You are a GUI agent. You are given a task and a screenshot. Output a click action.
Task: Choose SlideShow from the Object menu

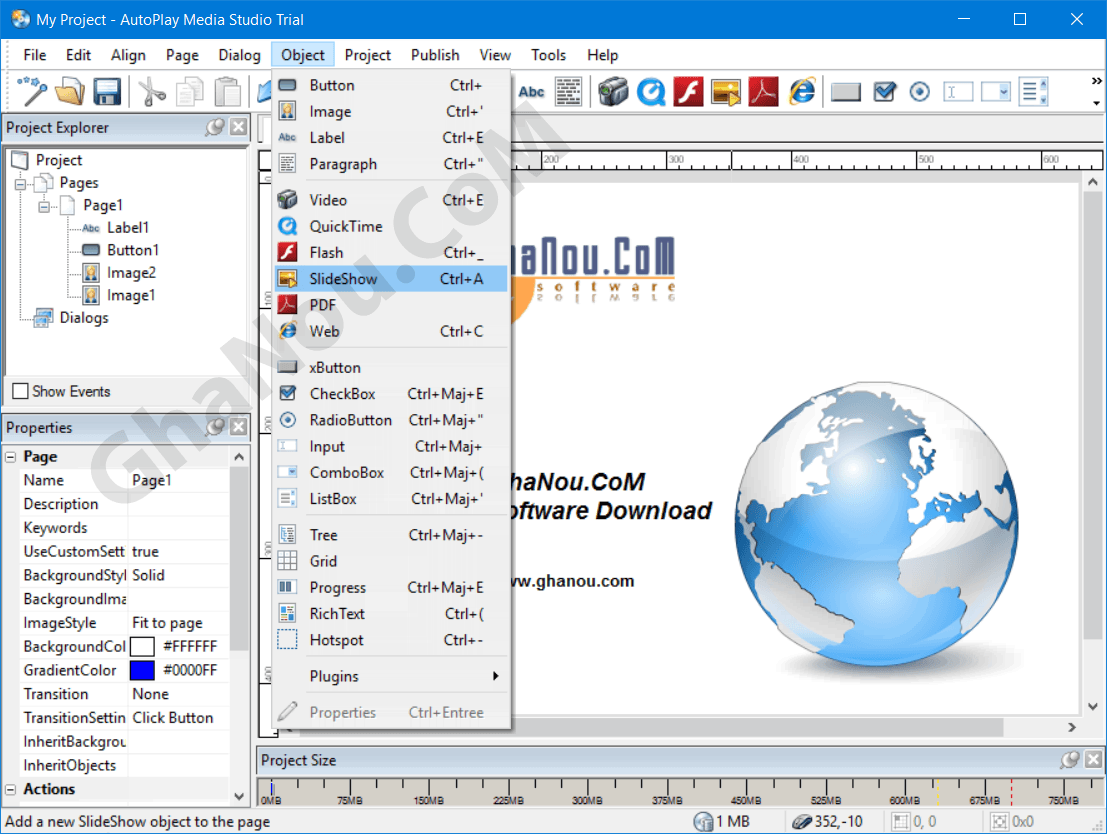tap(391, 279)
